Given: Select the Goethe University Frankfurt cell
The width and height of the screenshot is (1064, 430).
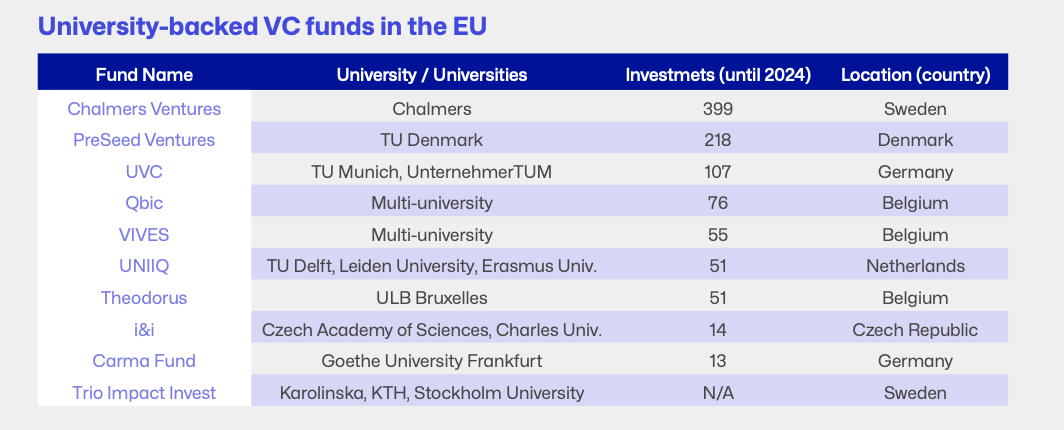Looking at the screenshot, I should click(x=432, y=361).
